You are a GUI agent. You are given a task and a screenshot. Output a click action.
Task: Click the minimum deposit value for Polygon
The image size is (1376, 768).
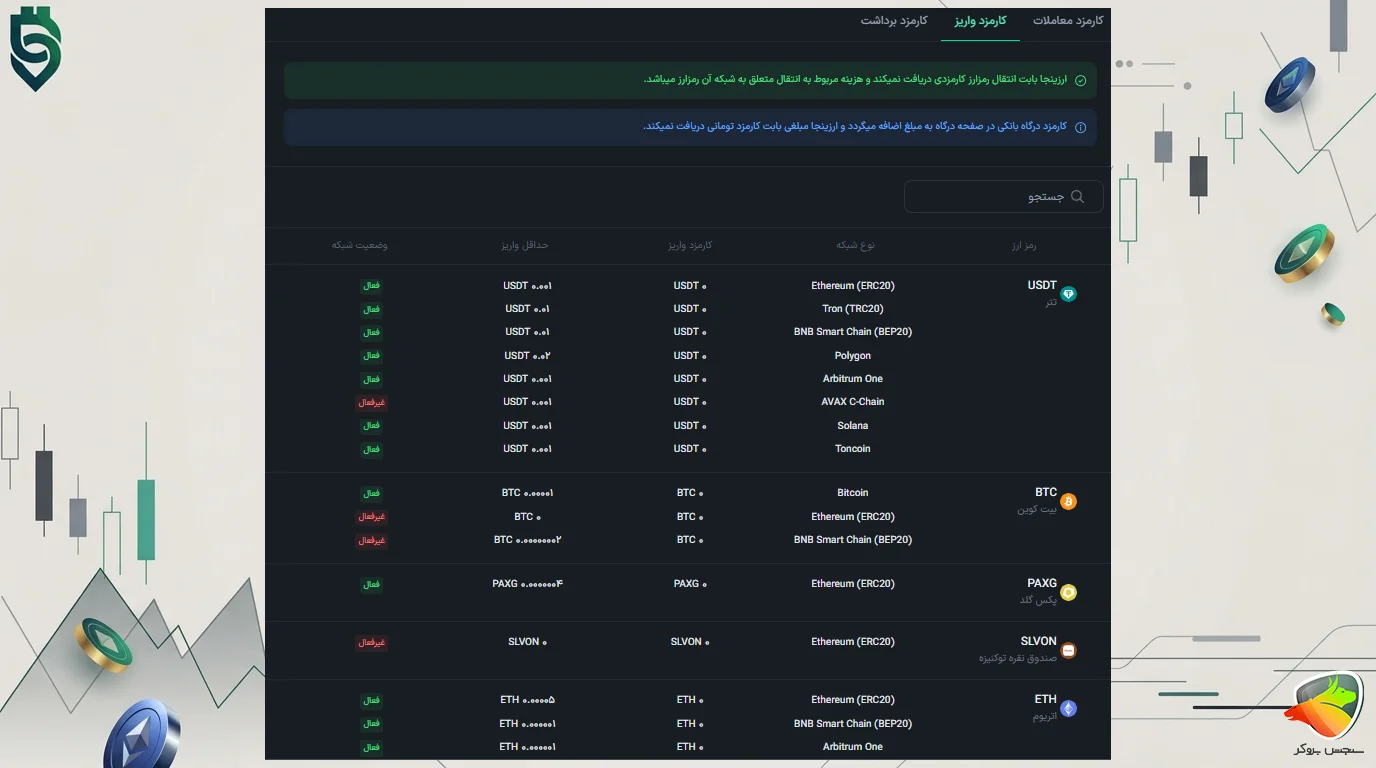[528, 356]
